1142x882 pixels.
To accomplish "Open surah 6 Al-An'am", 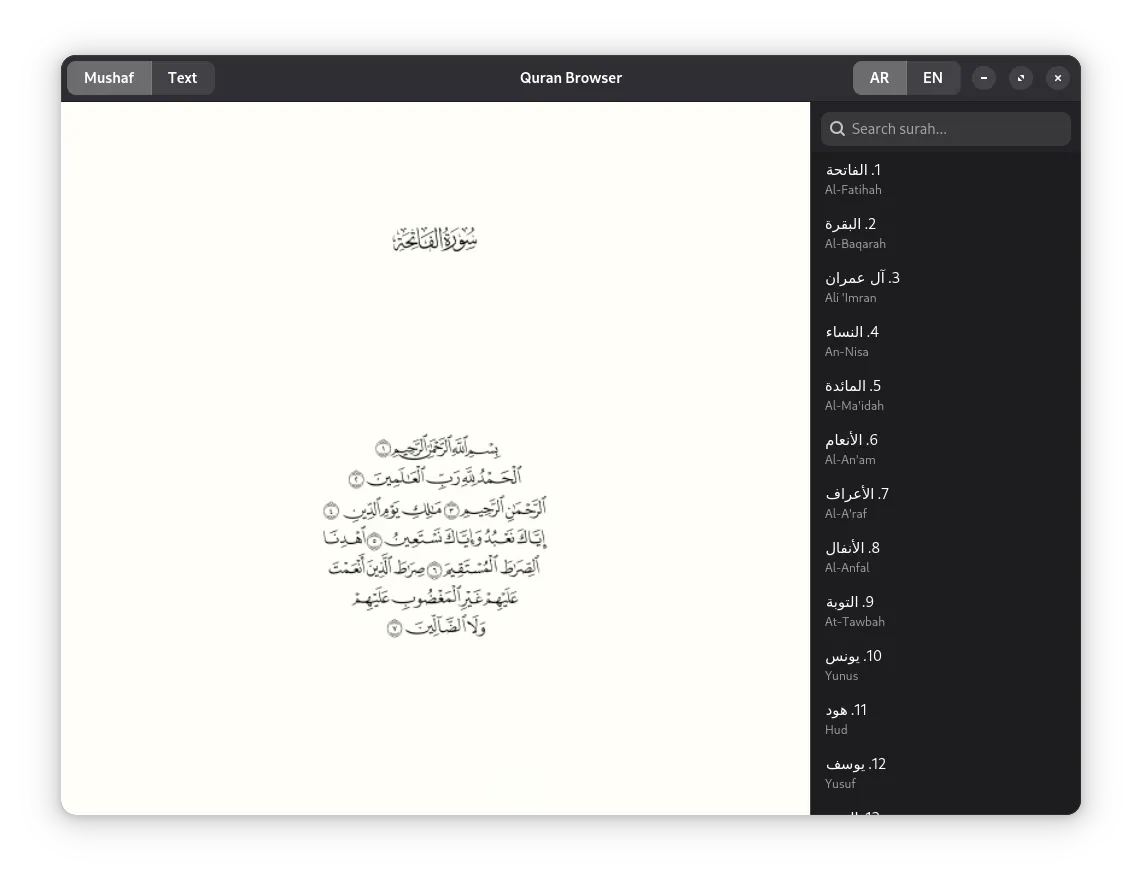I will pos(945,449).
